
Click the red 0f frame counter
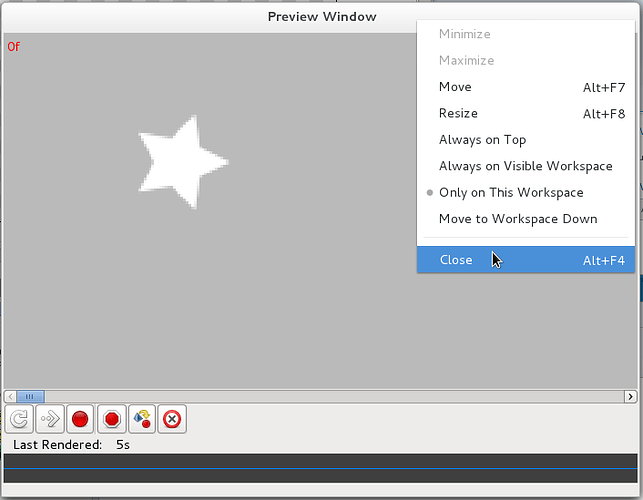14,46
